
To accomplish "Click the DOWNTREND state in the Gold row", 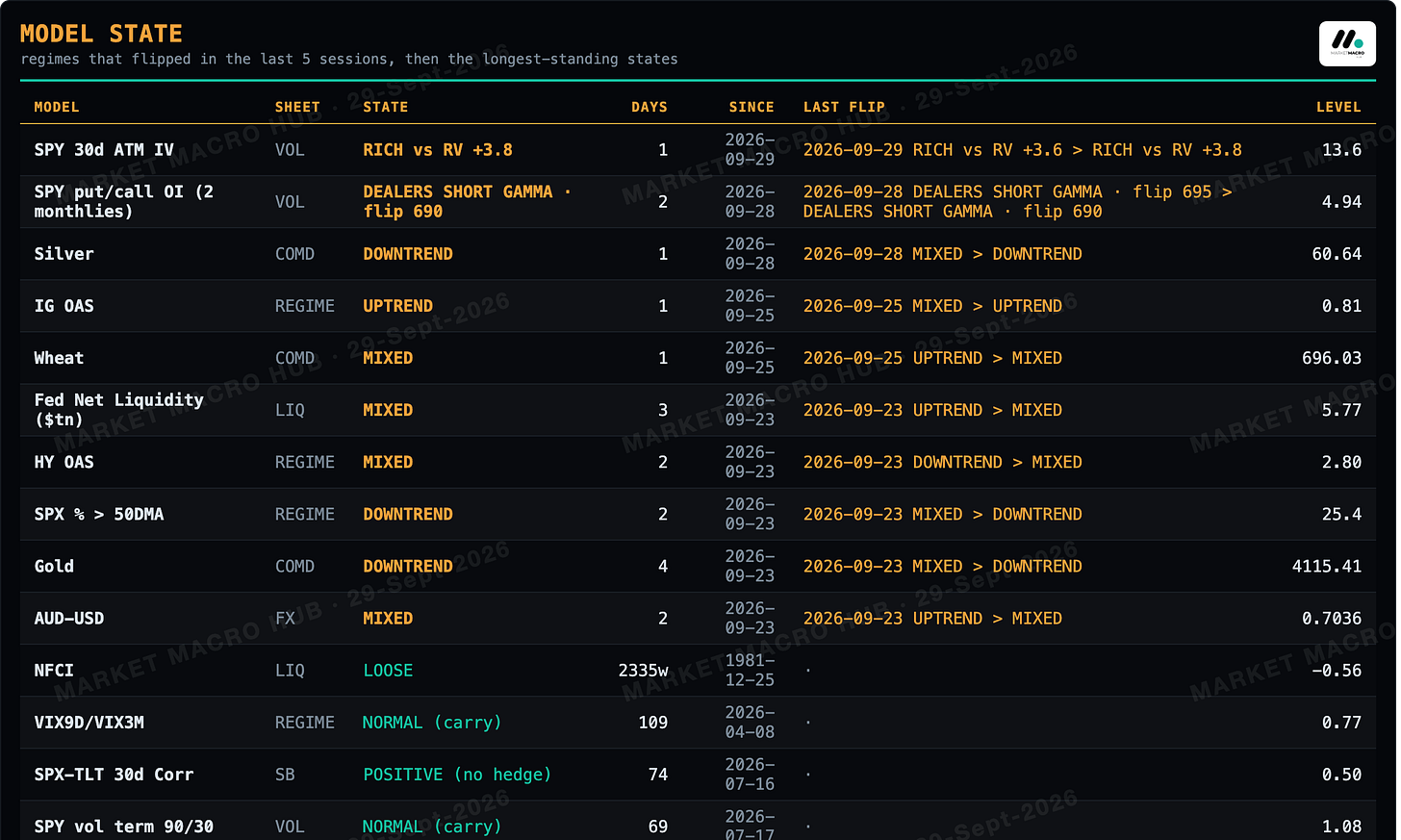I will pos(408,566).
